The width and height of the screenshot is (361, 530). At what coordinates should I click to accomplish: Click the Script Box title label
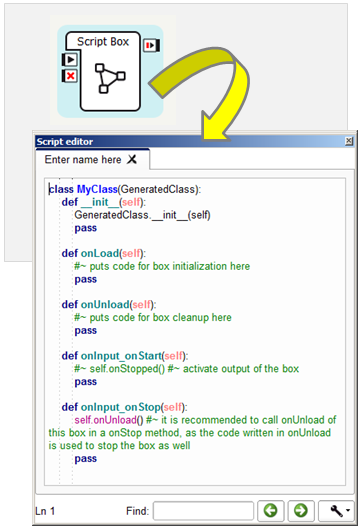point(103,41)
